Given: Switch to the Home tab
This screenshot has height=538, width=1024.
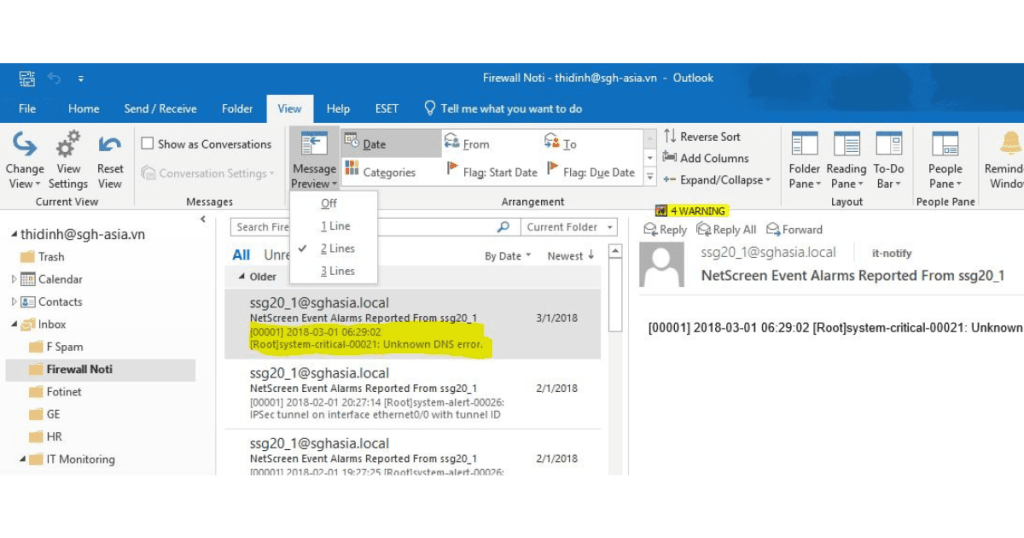Looking at the screenshot, I should click(84, 108).
